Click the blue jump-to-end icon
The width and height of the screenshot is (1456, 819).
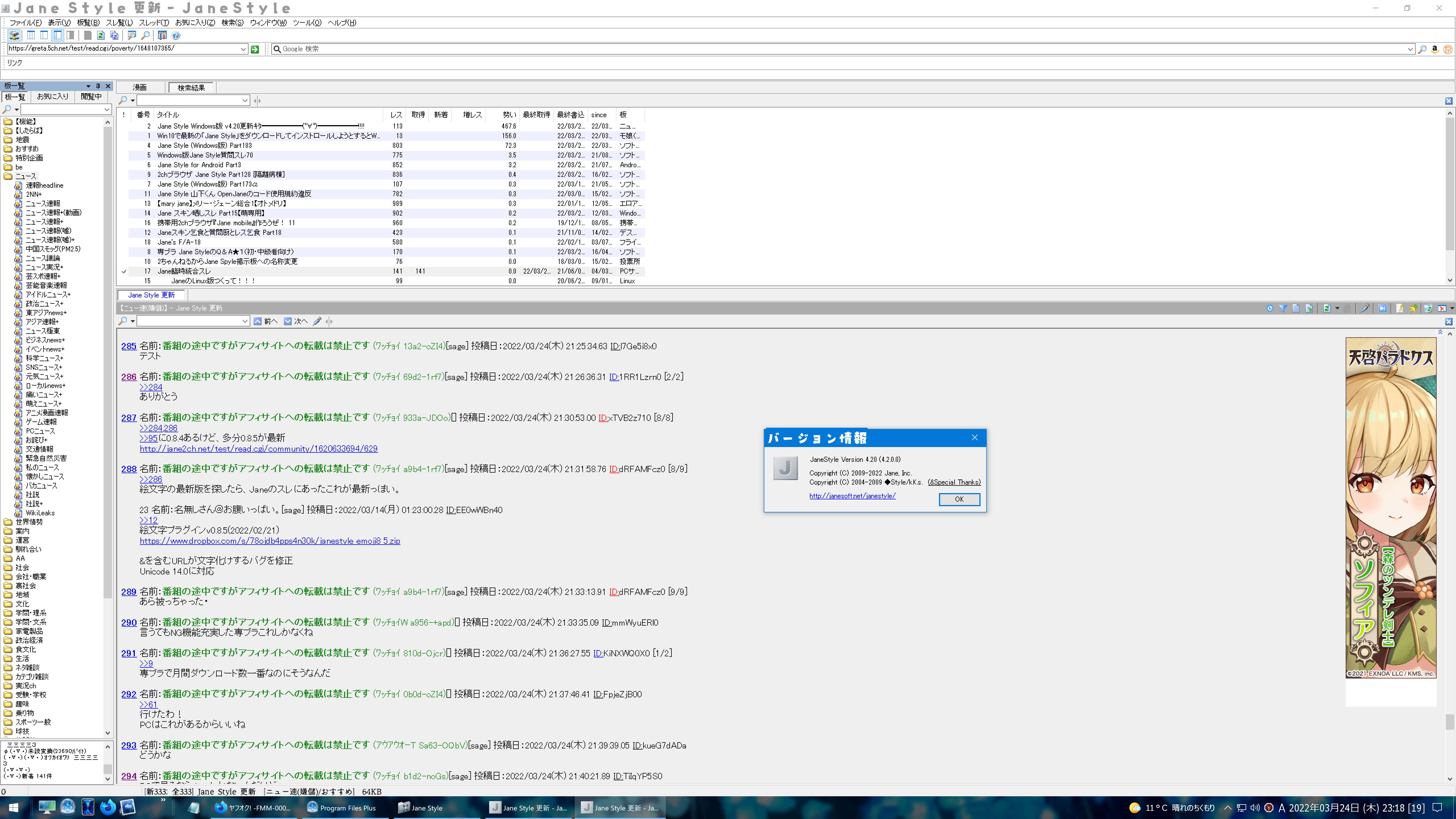(1383, 308)
